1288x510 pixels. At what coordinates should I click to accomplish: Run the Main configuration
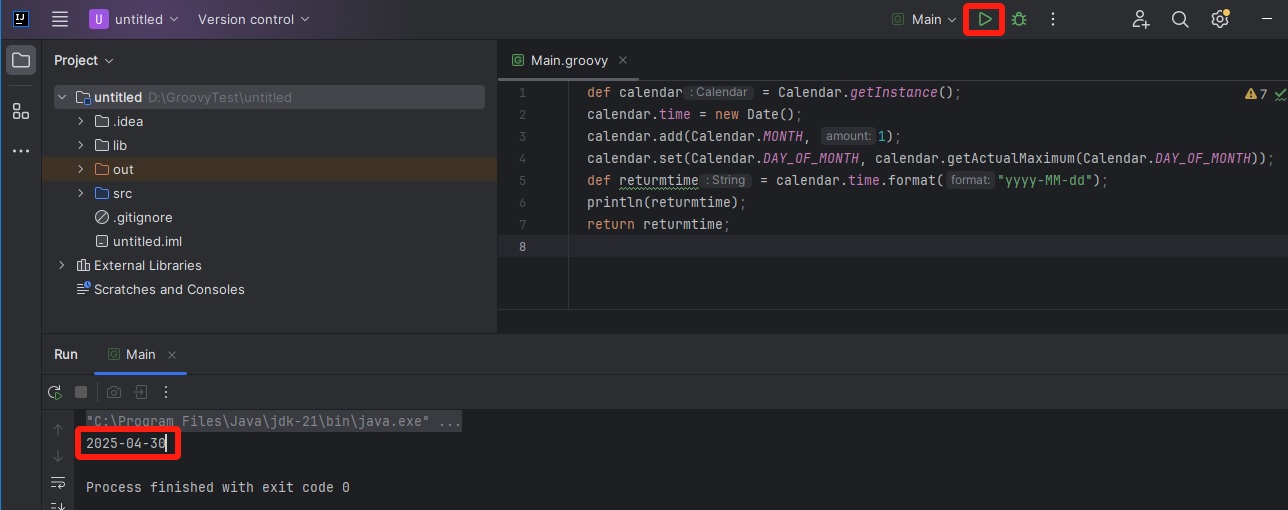(985, 19)
